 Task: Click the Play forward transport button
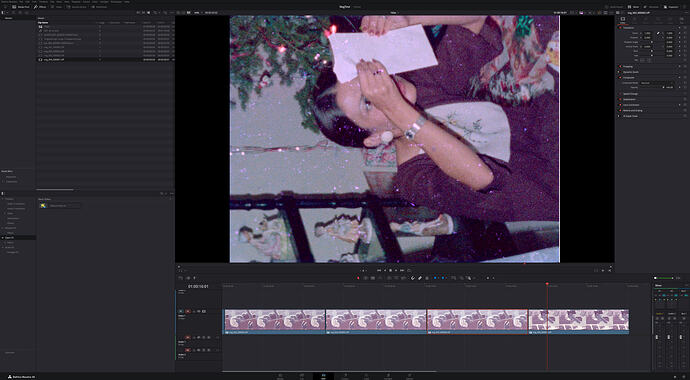tap(396, 270)
